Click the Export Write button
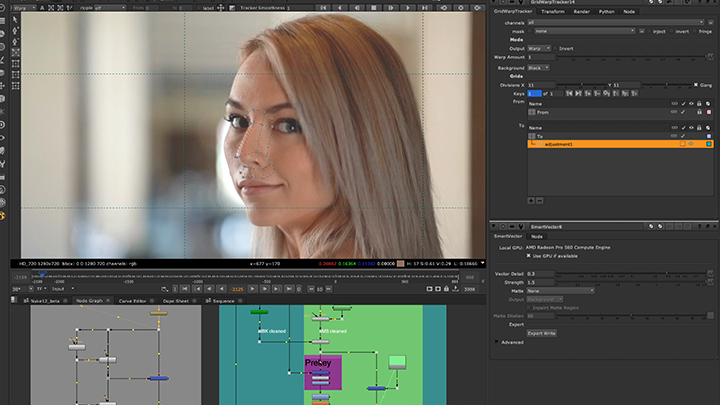The width and height of the screenshot is (720, 405). [542, 332]
